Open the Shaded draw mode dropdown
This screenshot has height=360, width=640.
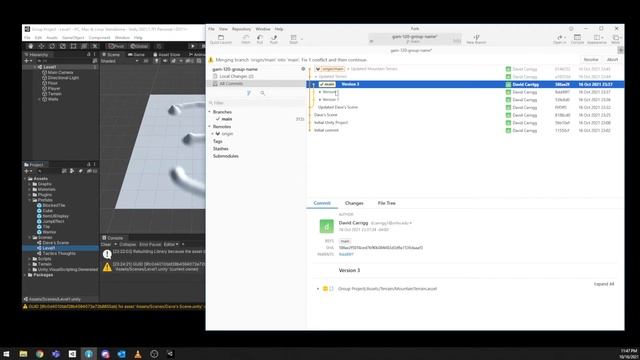tap(120, 61)
